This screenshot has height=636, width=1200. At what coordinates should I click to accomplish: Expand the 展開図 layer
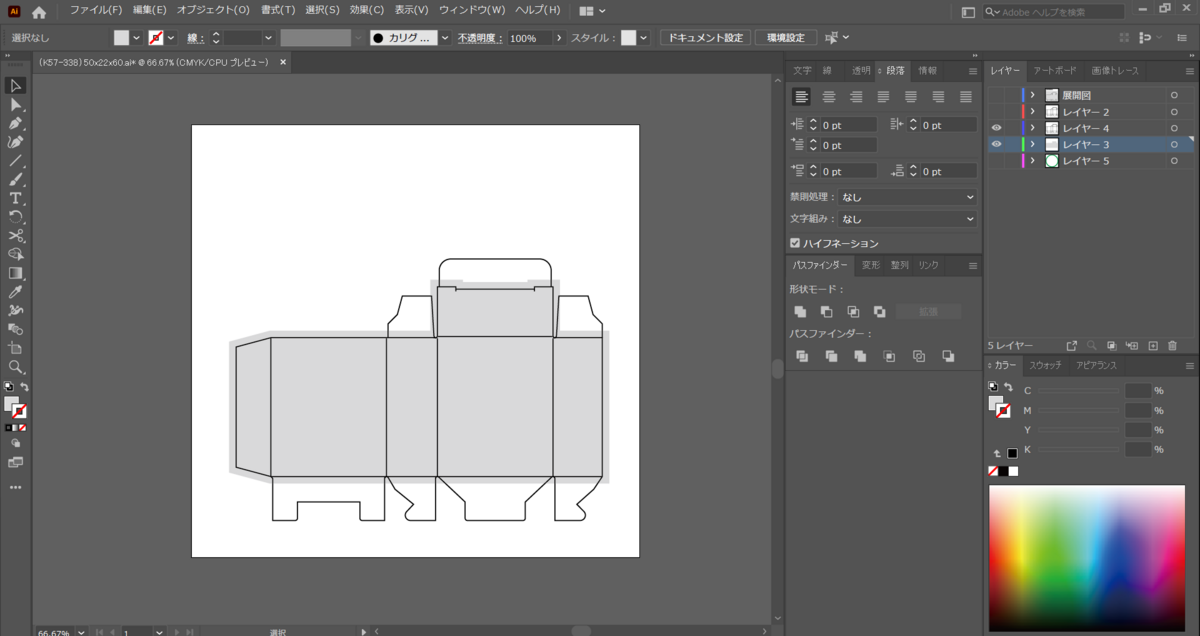pyautogui.click(x=1032, y=95)
